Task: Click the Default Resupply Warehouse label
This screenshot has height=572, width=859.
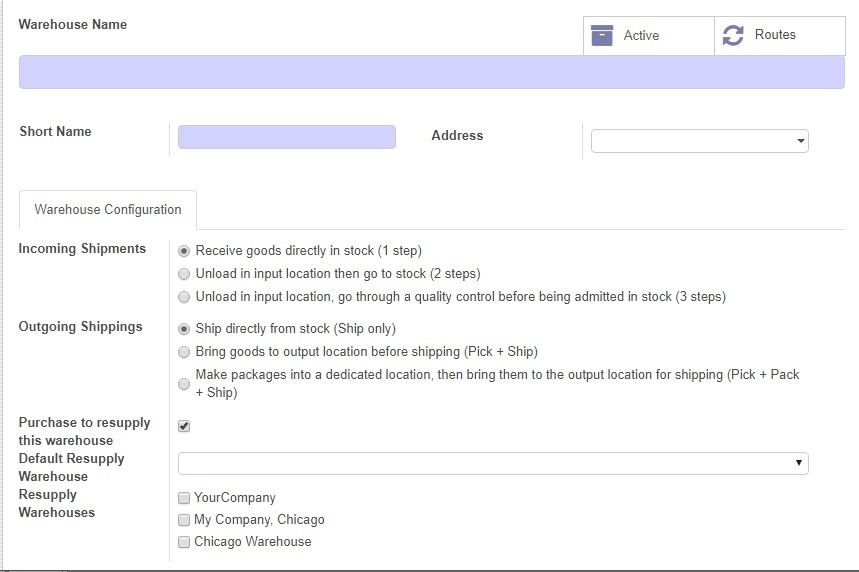Action: coord(71,467)
